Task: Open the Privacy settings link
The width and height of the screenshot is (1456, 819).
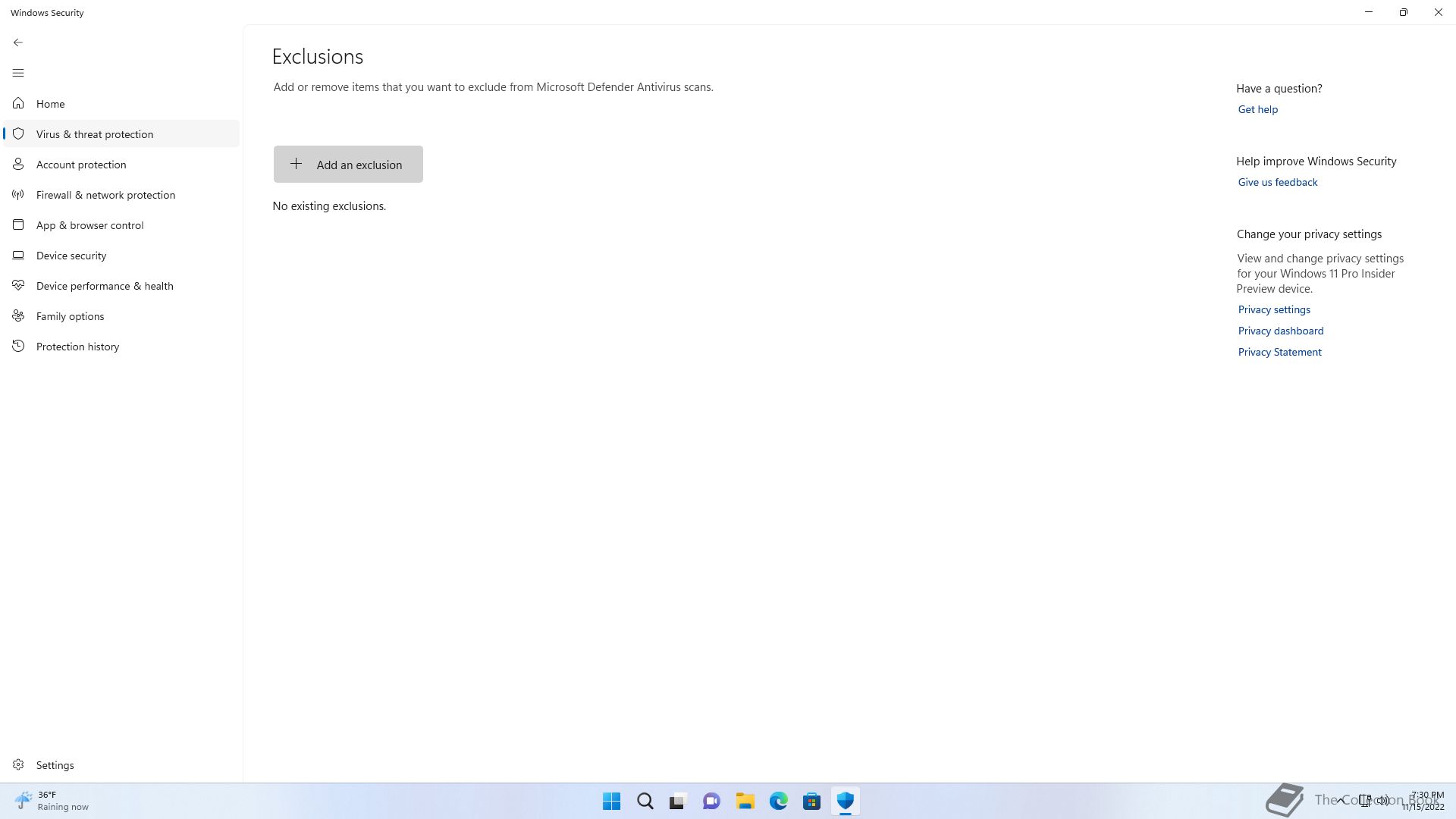Action: 1273,309
